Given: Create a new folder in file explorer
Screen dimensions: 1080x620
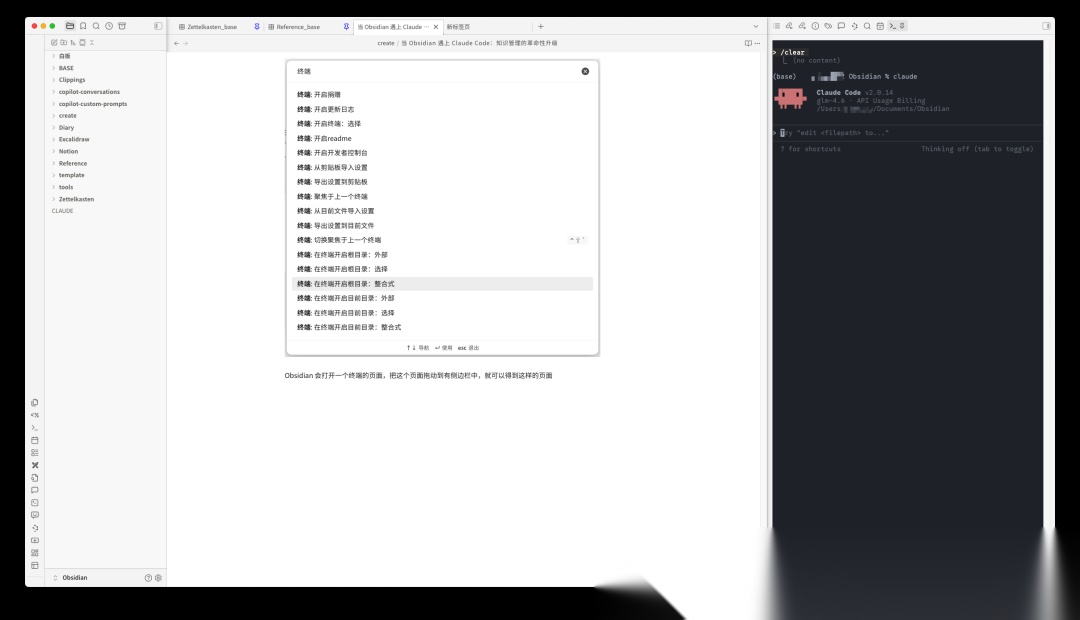Looking at the screenshot, I should [63, 43].
